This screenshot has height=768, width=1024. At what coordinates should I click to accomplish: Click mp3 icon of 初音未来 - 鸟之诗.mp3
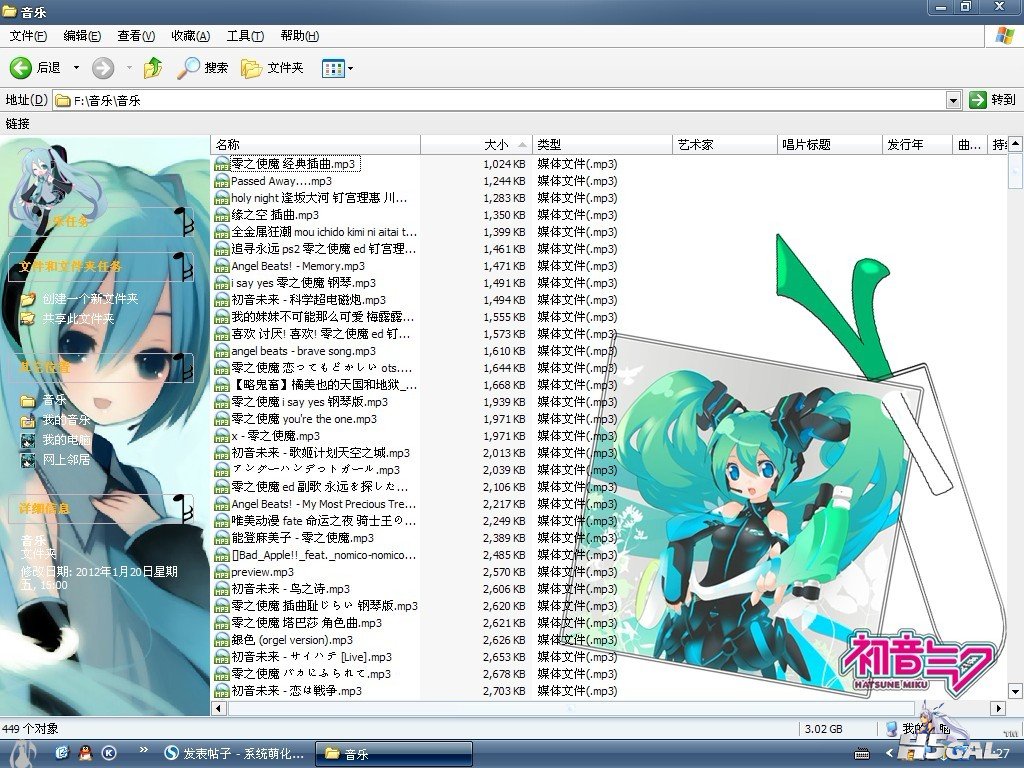(222, 589)
